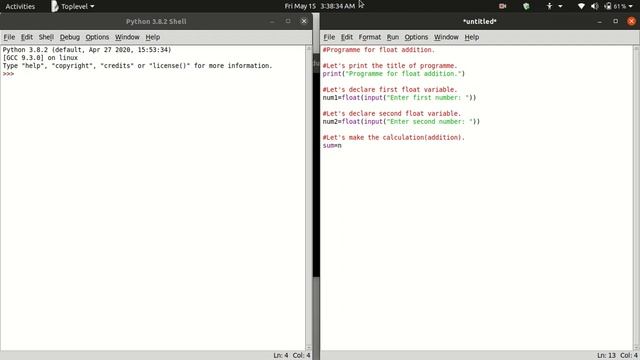
Task: Click the battery 61% indicator
Action: 616,6
